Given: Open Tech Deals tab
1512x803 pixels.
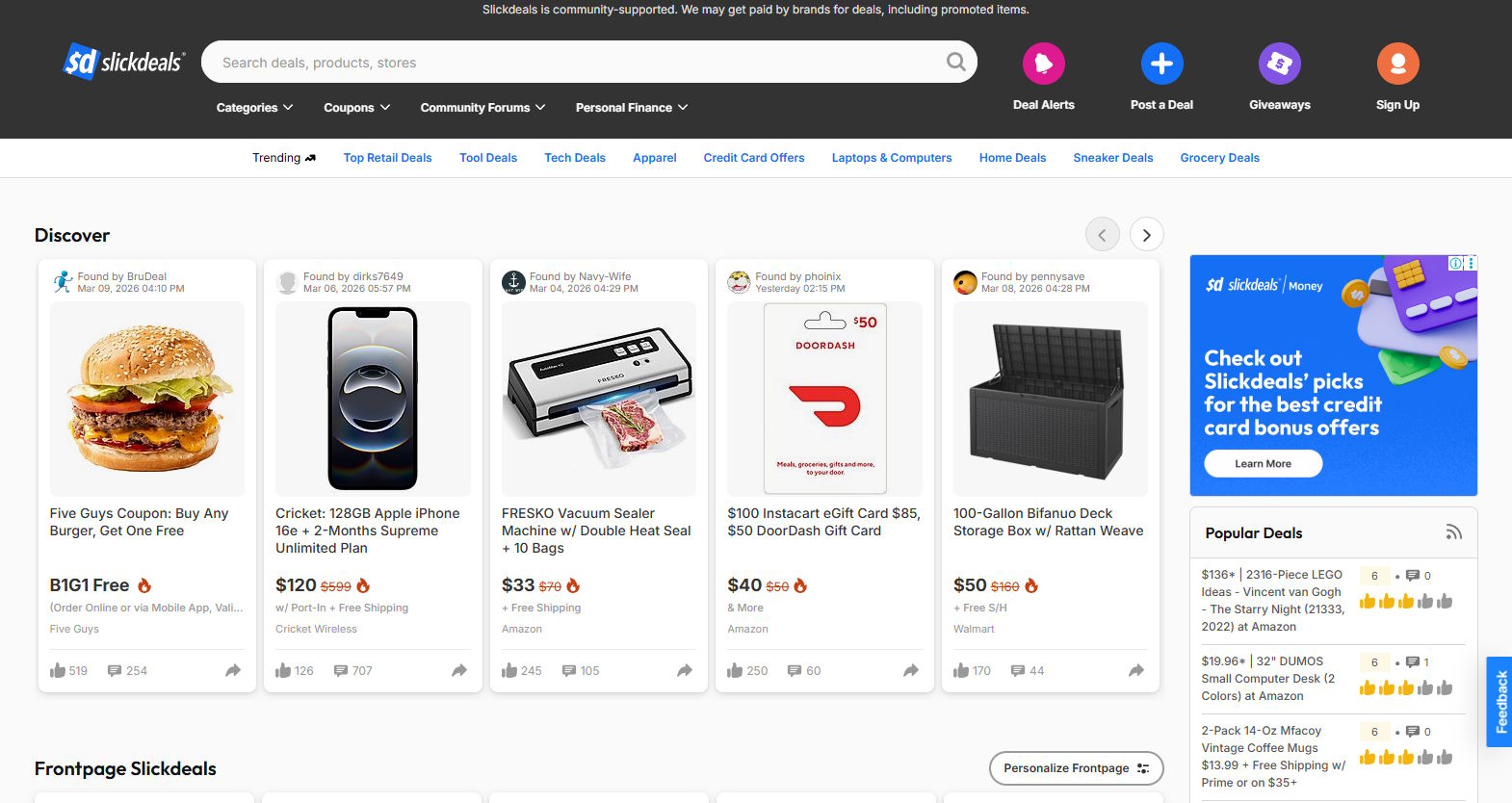Looking at the screenshot, I should 575,158.
